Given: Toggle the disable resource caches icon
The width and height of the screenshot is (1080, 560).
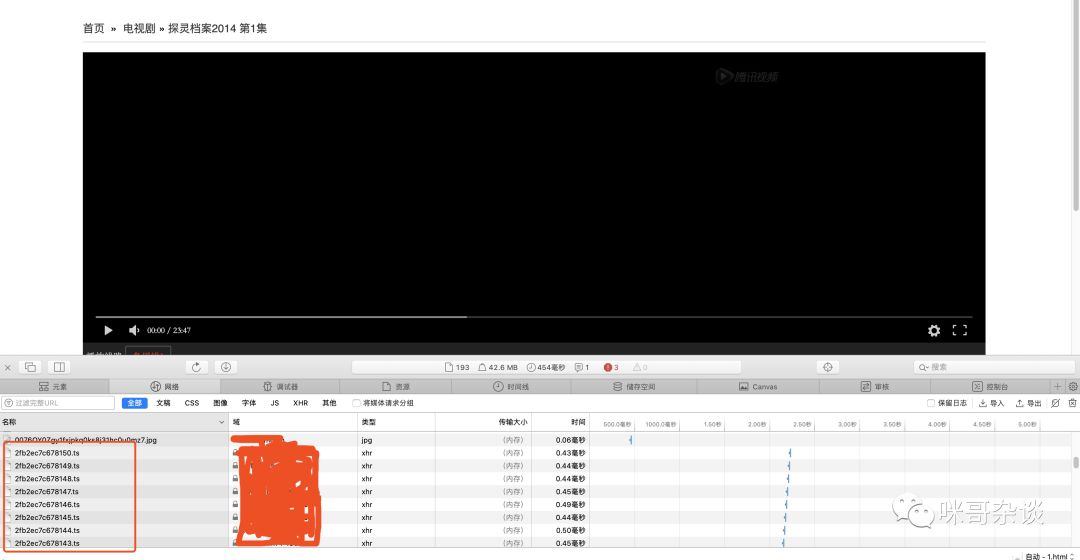Looking at the screenshot, I should point(1055,403).
